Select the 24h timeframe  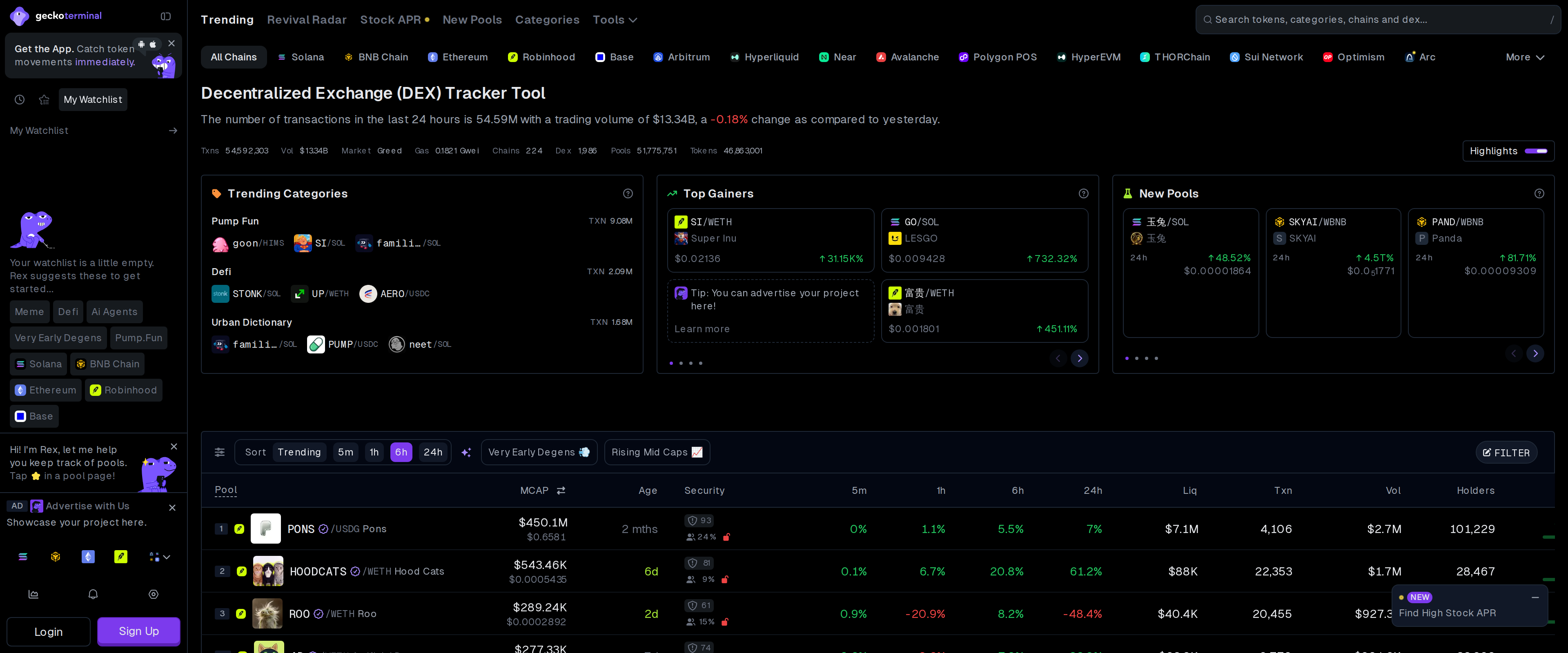pos(433,451)
